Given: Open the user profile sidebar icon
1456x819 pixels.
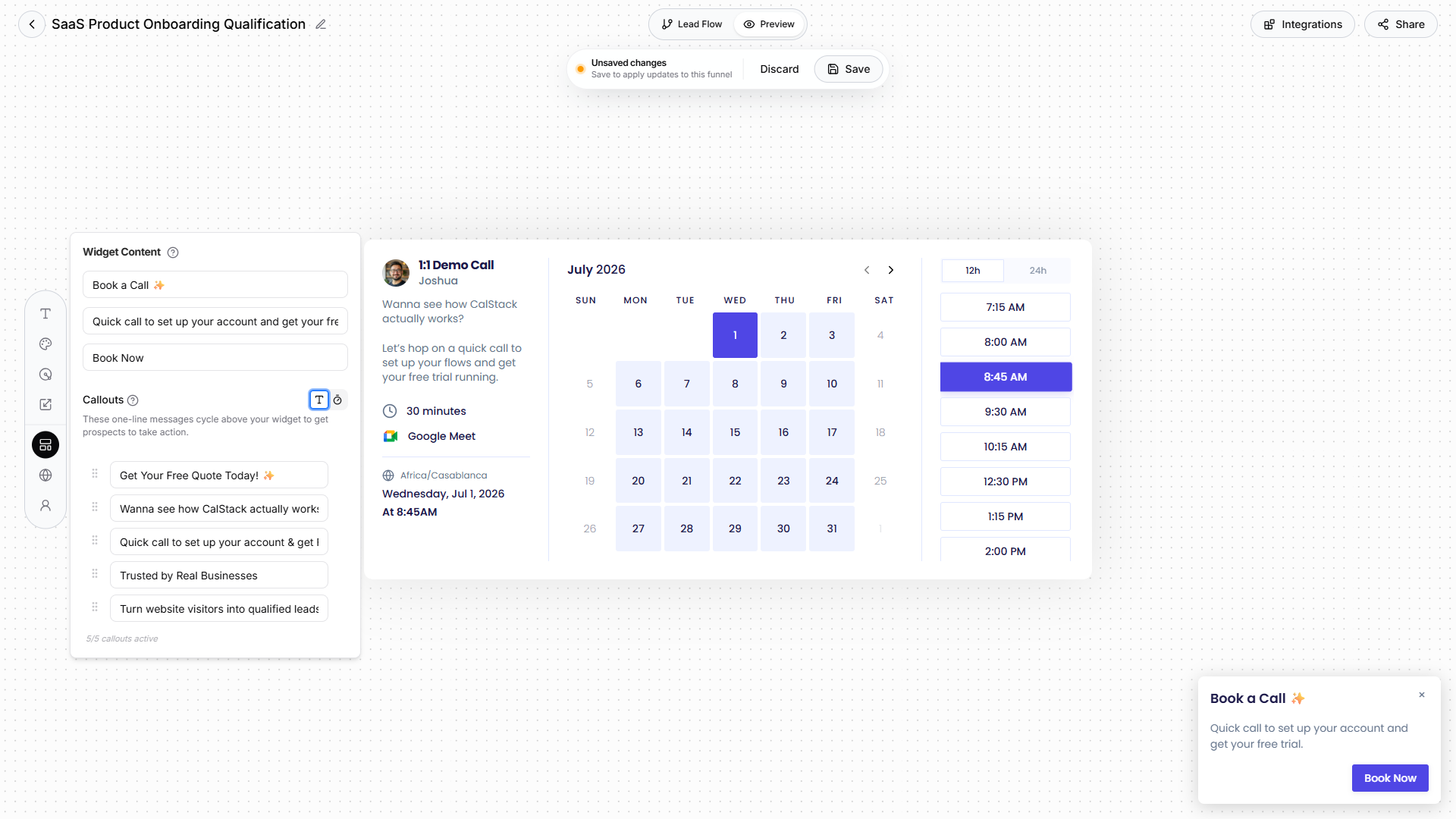Looking at the screenshot, I should coord(45,506).
